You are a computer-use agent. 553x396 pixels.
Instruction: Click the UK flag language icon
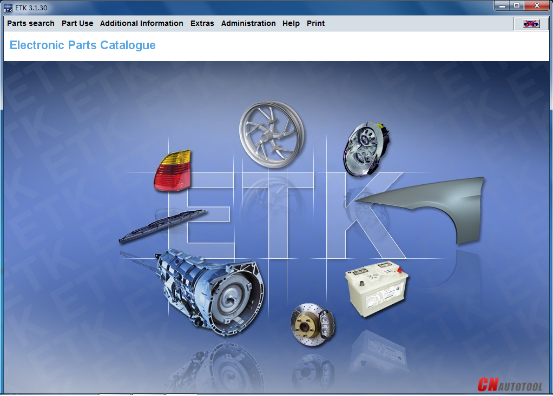[x=531, y=24]
